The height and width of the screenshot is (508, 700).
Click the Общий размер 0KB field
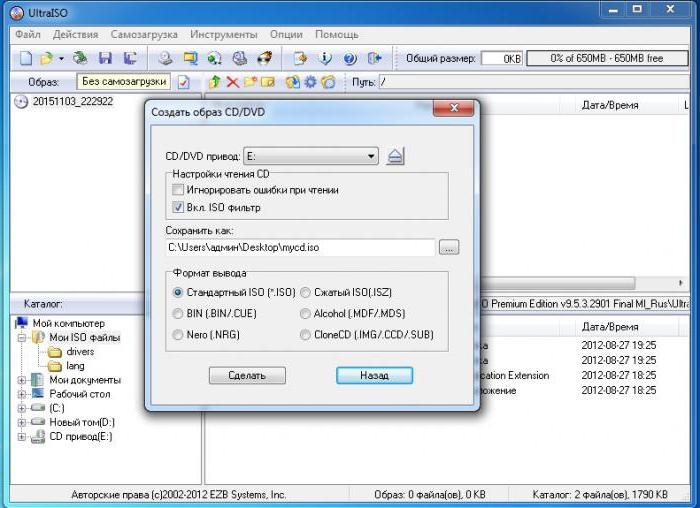click(x=501, y=58)
